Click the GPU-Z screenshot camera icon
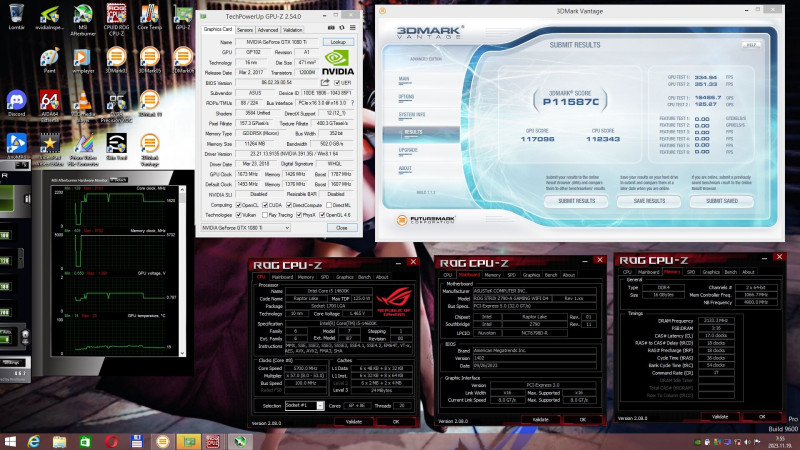Image resolution: width=800 pixels, height=450 pixels. pos(331,28)
